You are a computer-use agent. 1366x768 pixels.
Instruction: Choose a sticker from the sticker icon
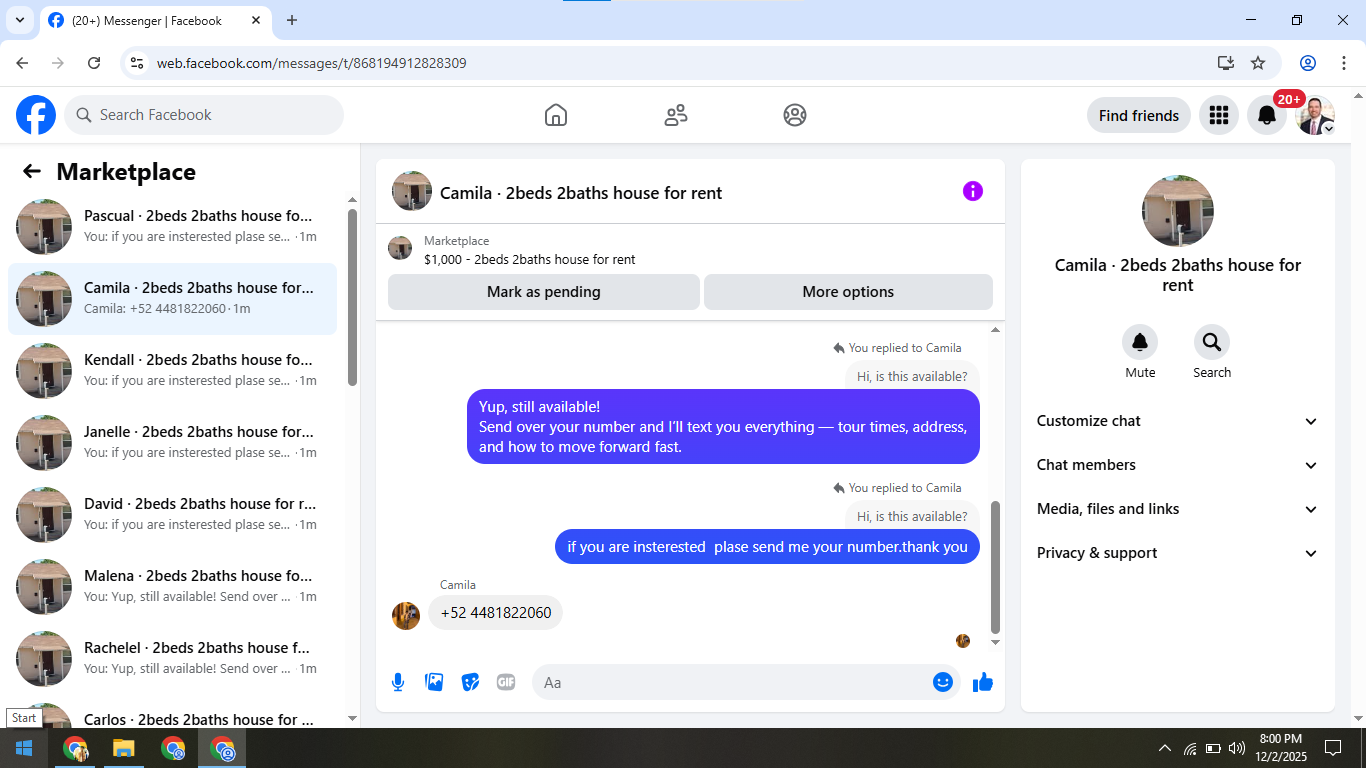click(x=470, y=682)
